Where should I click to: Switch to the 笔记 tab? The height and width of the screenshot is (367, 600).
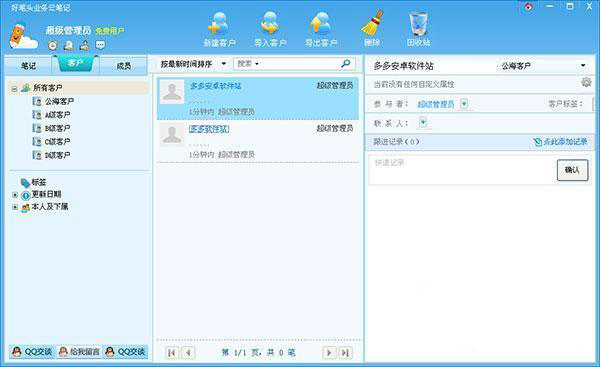click(x=28, y=66)
